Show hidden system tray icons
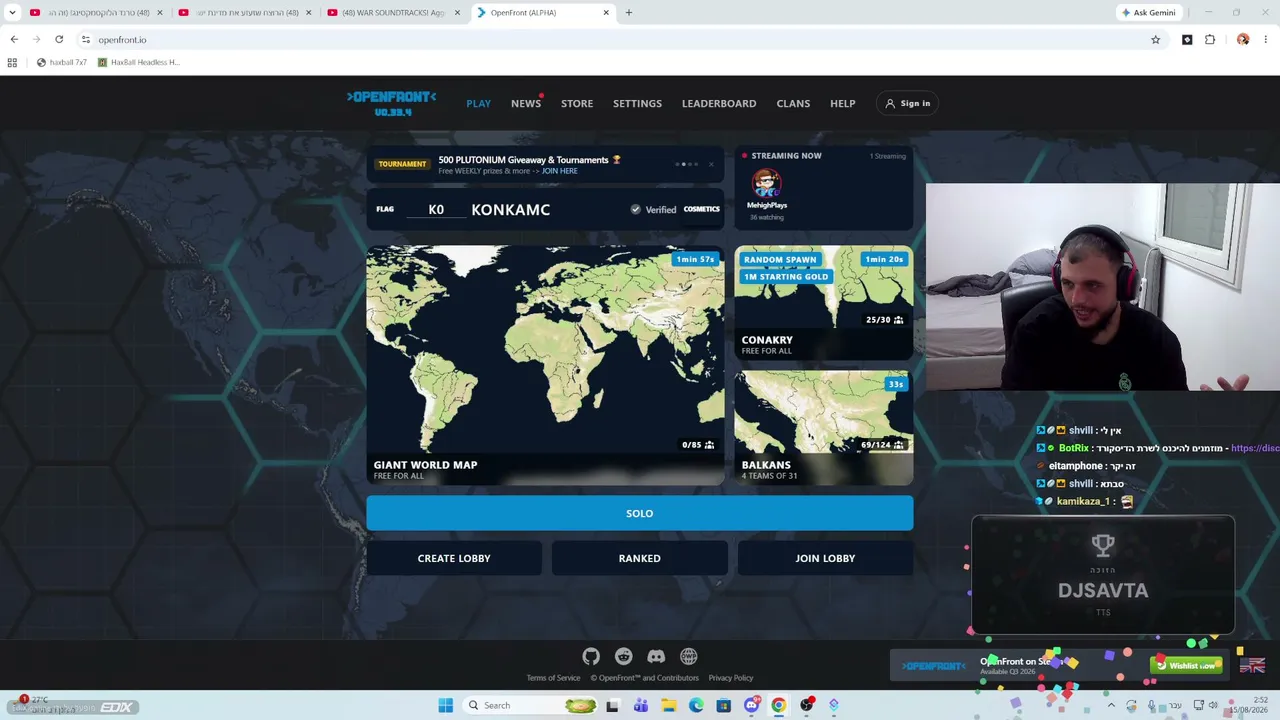1280x720 pixels. point(1110,705)
